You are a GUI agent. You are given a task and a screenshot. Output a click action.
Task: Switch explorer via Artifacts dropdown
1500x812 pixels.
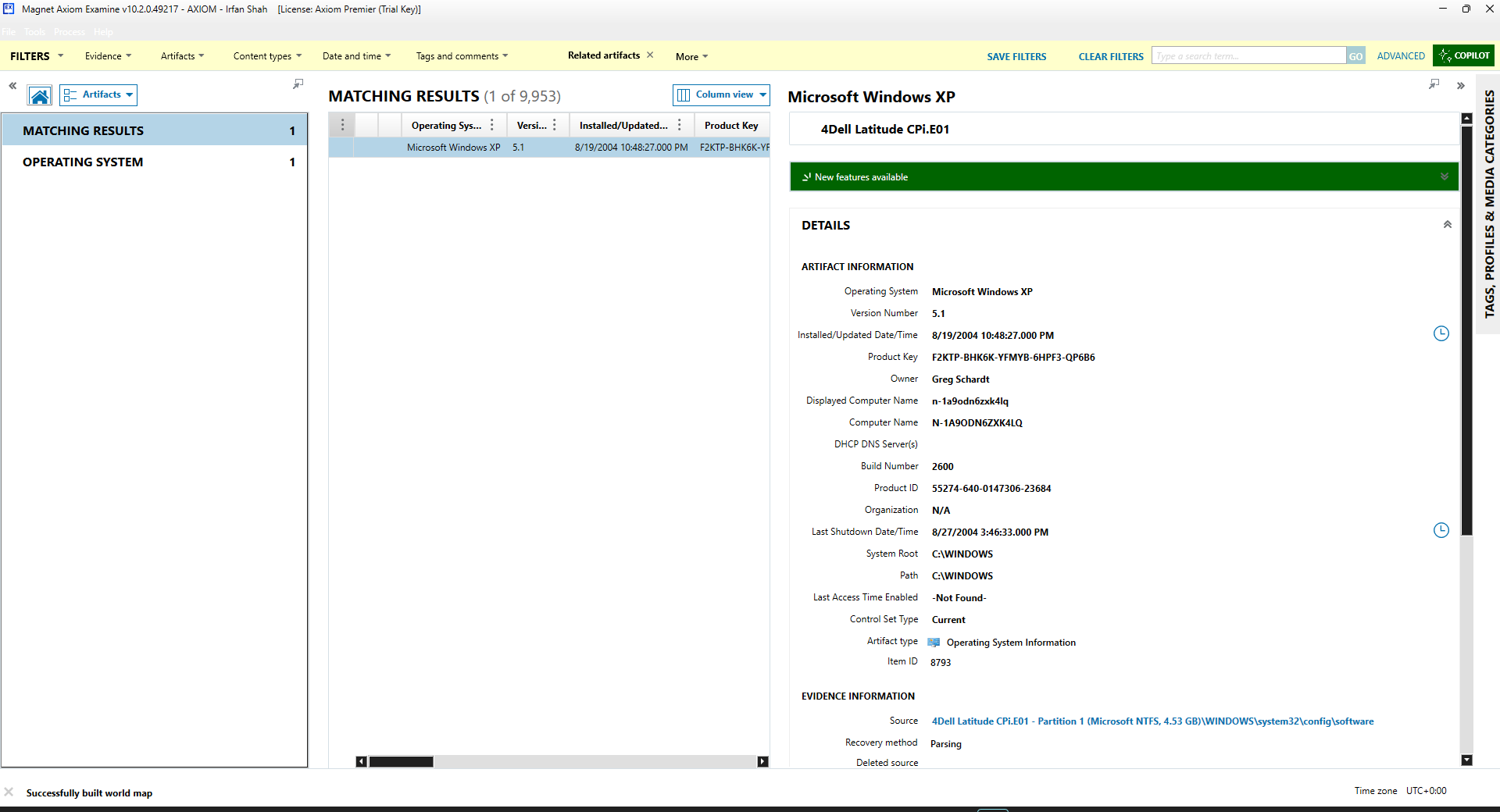tap(98, 95)
